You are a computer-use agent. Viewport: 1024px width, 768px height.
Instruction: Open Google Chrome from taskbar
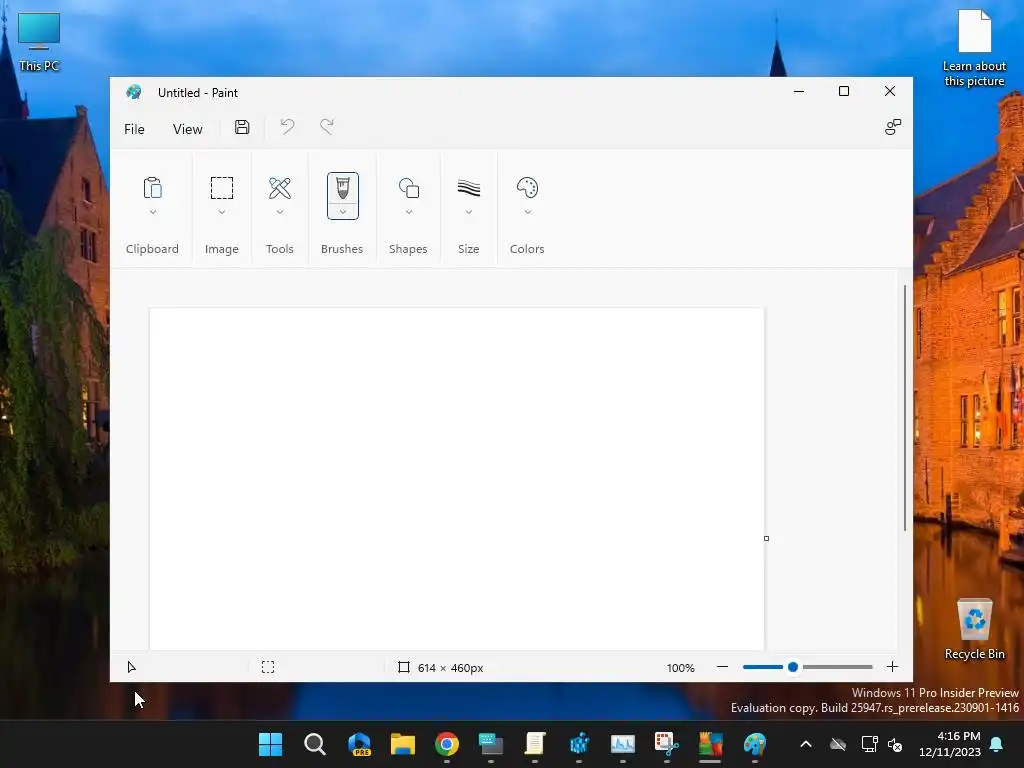click(x=447, y=744)
